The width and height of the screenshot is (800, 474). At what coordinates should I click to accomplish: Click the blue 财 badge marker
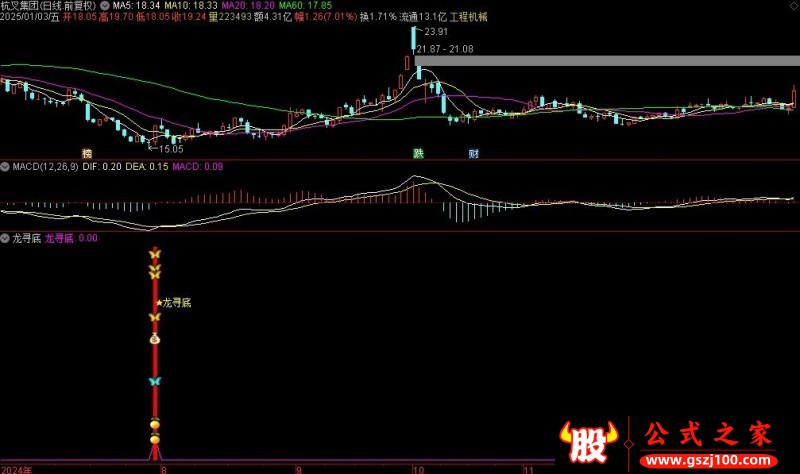coord(473,154)
